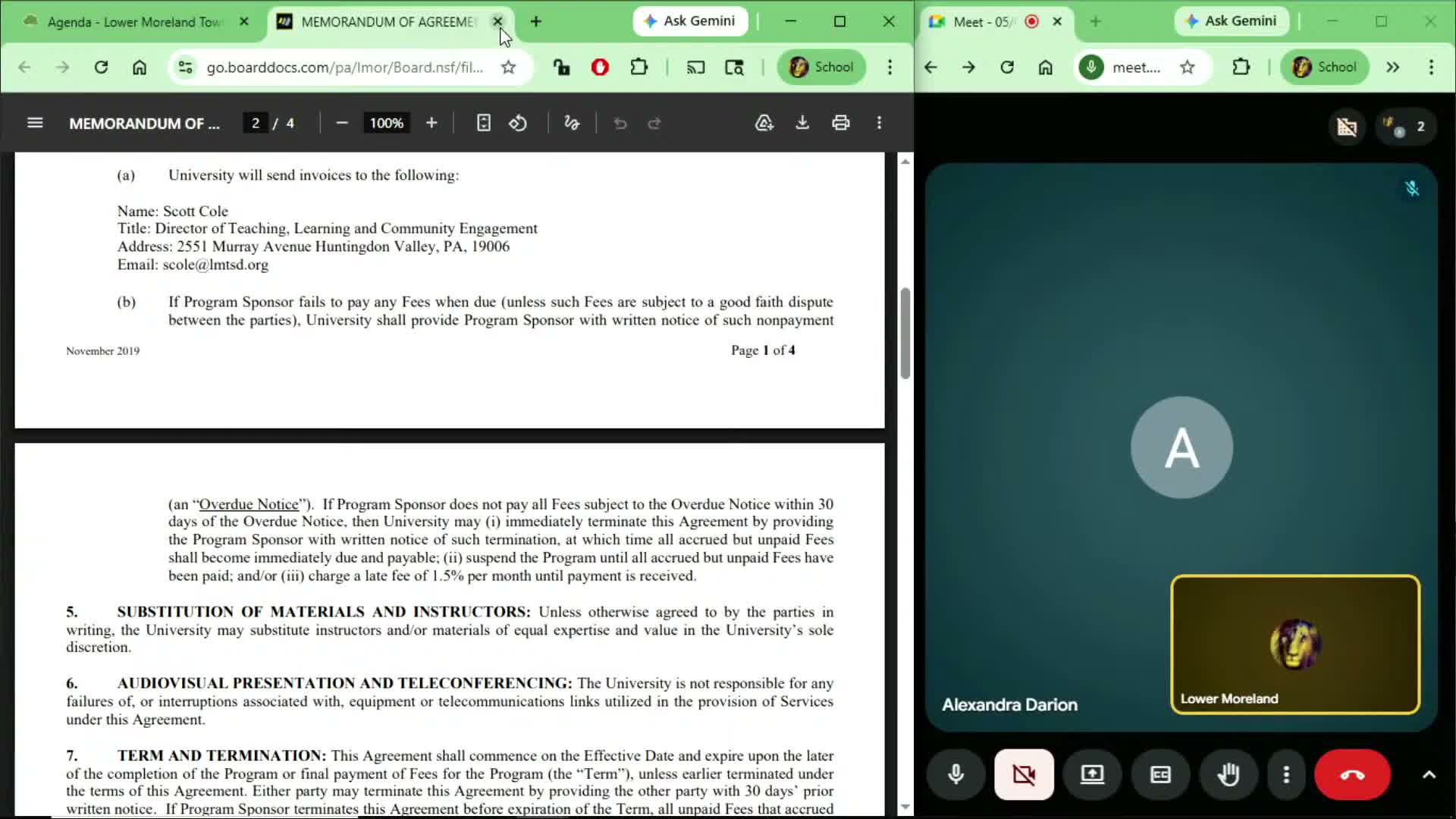Switch to the Agenda - Lower Moreland tab
This screenshot has width=1456, height=819.
[133, 22]
